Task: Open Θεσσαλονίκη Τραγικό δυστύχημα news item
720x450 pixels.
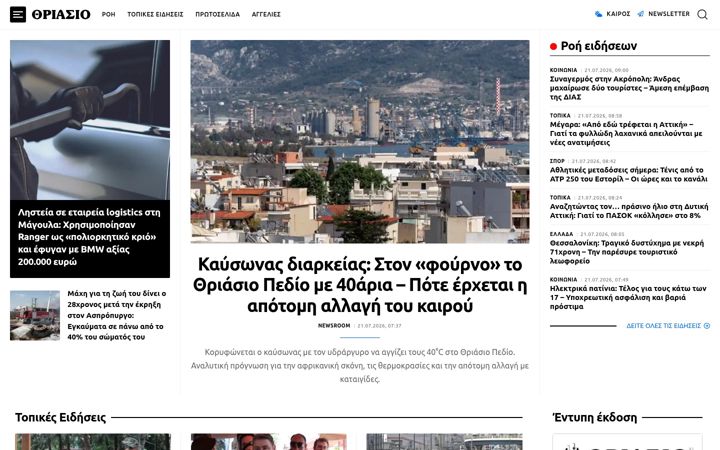Action: tap(627, 252)
